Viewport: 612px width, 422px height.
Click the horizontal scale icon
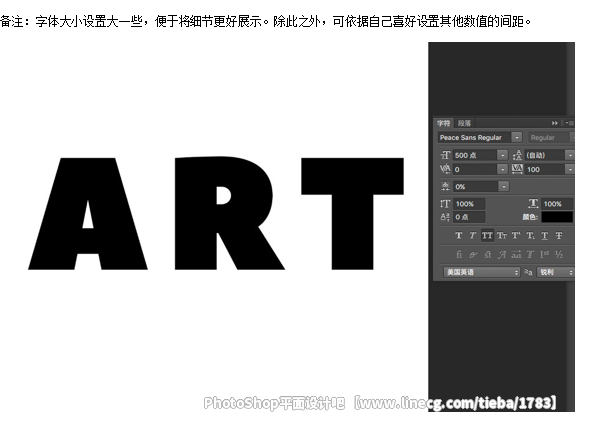point(533,203)
